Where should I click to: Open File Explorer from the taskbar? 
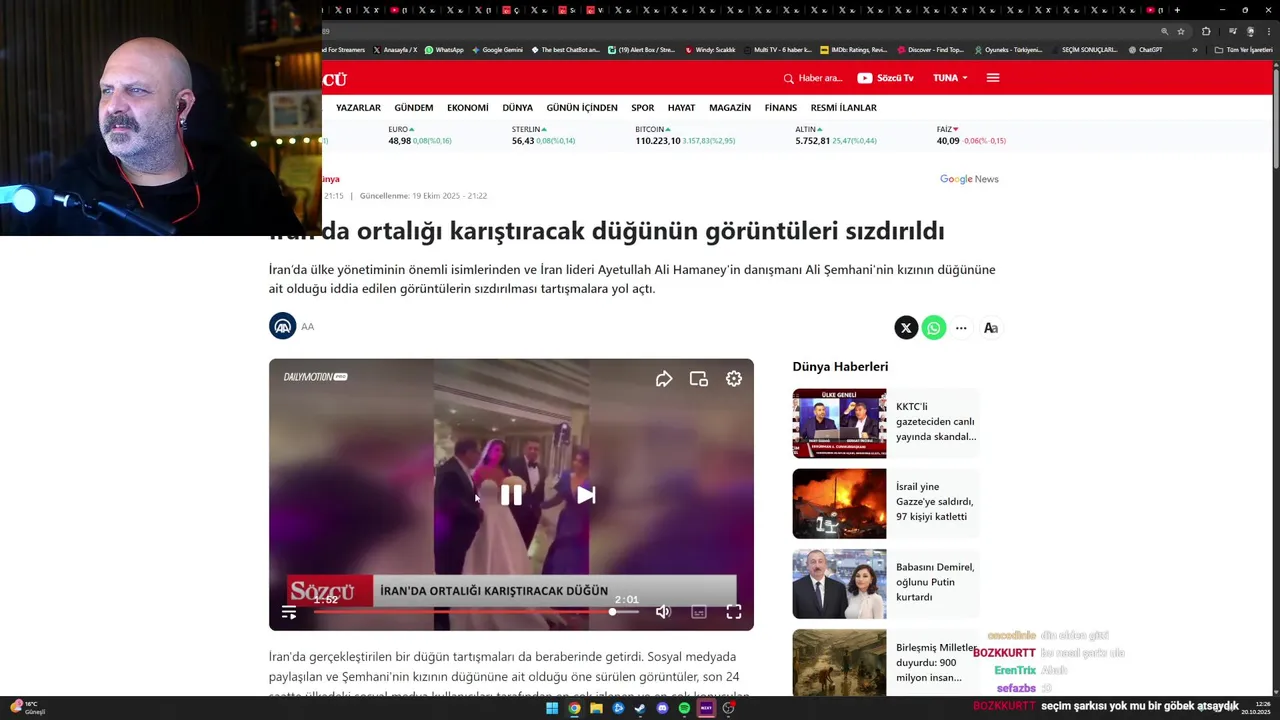click(596, 708)
